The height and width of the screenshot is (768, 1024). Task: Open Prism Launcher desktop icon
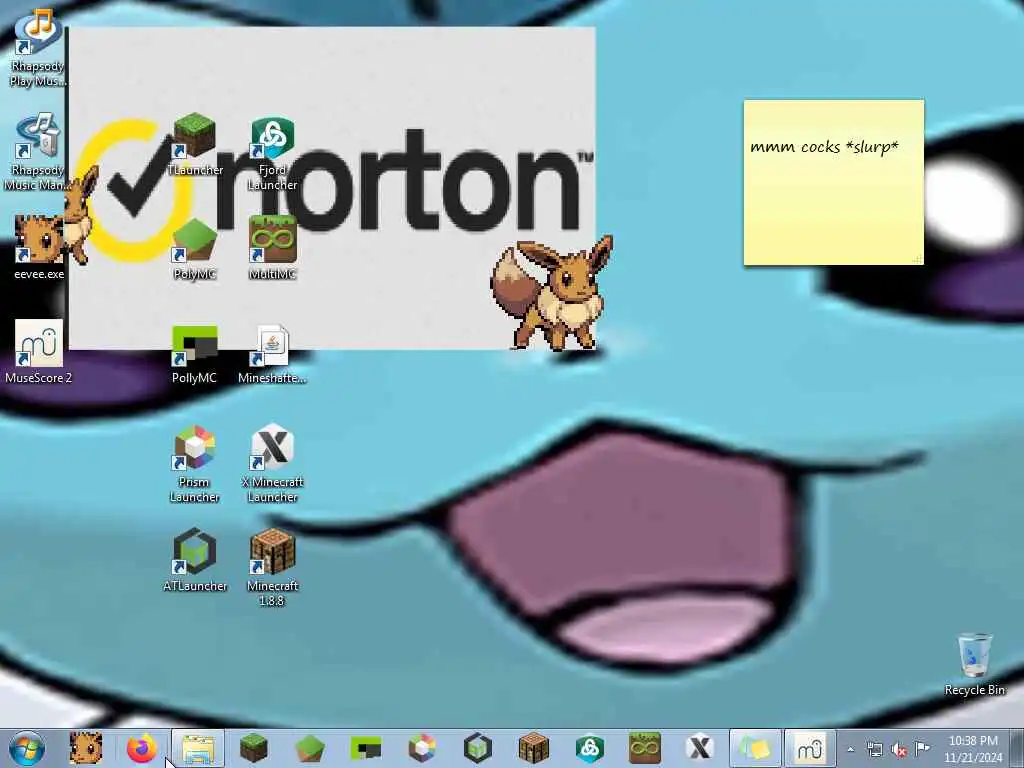click(x=195, y=464)
